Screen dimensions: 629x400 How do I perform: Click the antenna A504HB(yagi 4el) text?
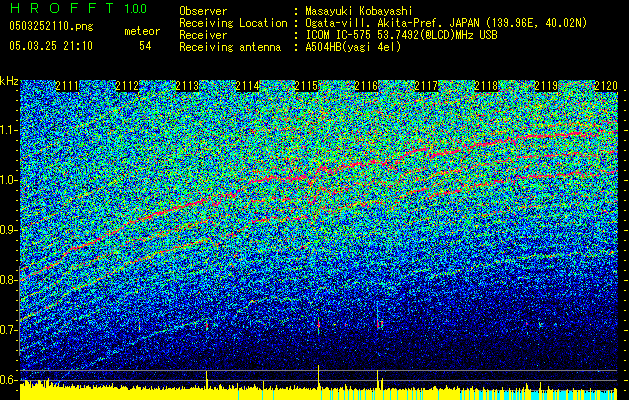(353, 47)
